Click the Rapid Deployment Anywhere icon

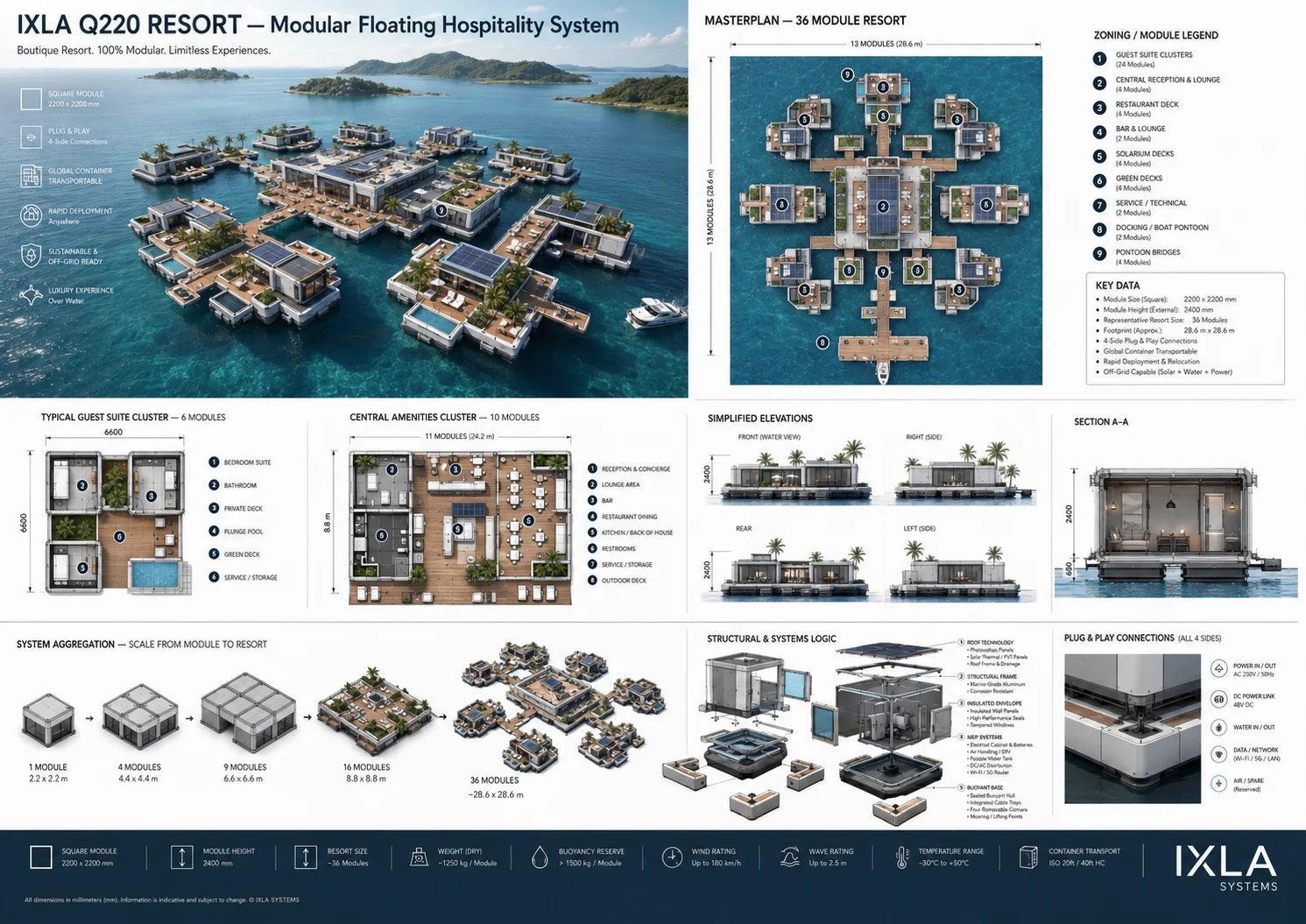coord(31,215)
